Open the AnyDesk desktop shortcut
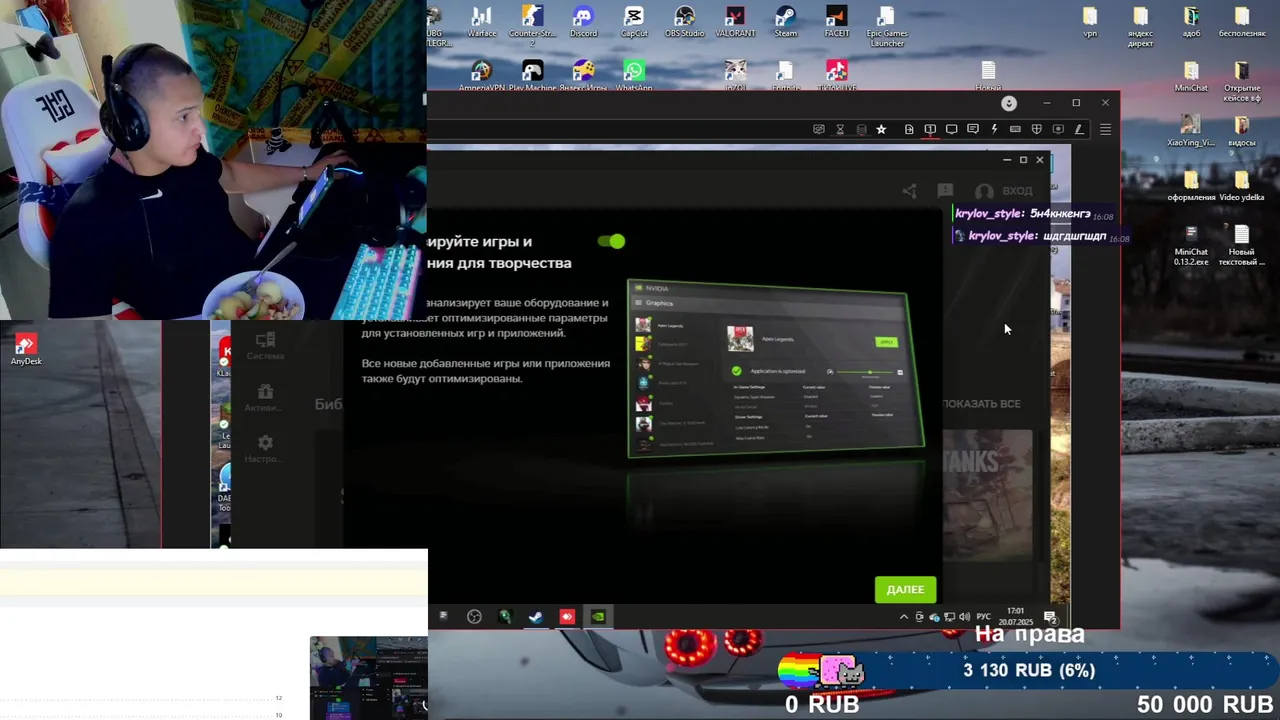Screen dimensions: 1280x720 click(26, 350)
